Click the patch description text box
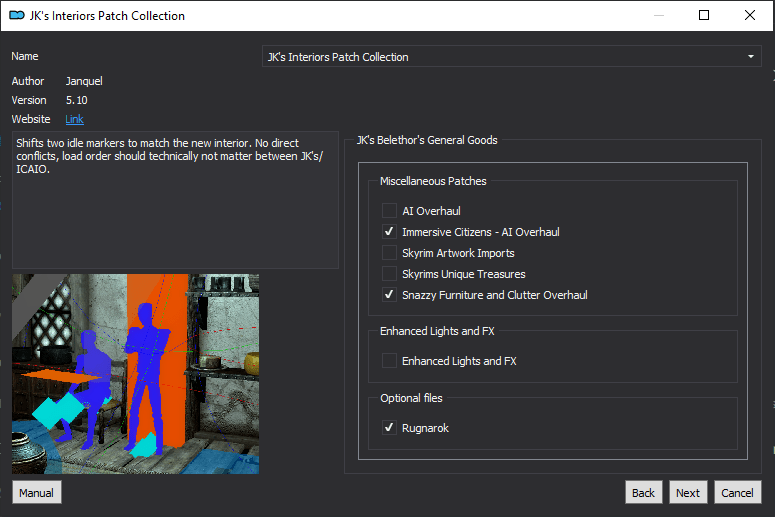The image size is (775, 517). click(175, 200)
